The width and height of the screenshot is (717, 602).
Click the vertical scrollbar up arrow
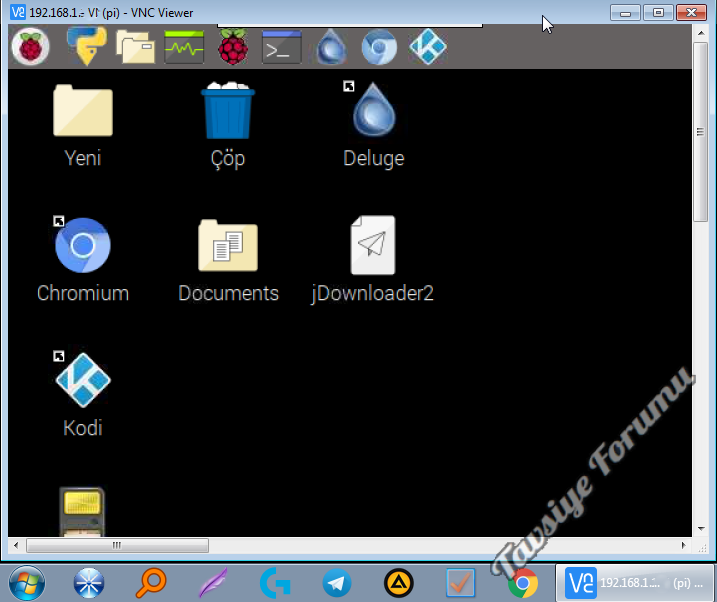click(701, 33)
